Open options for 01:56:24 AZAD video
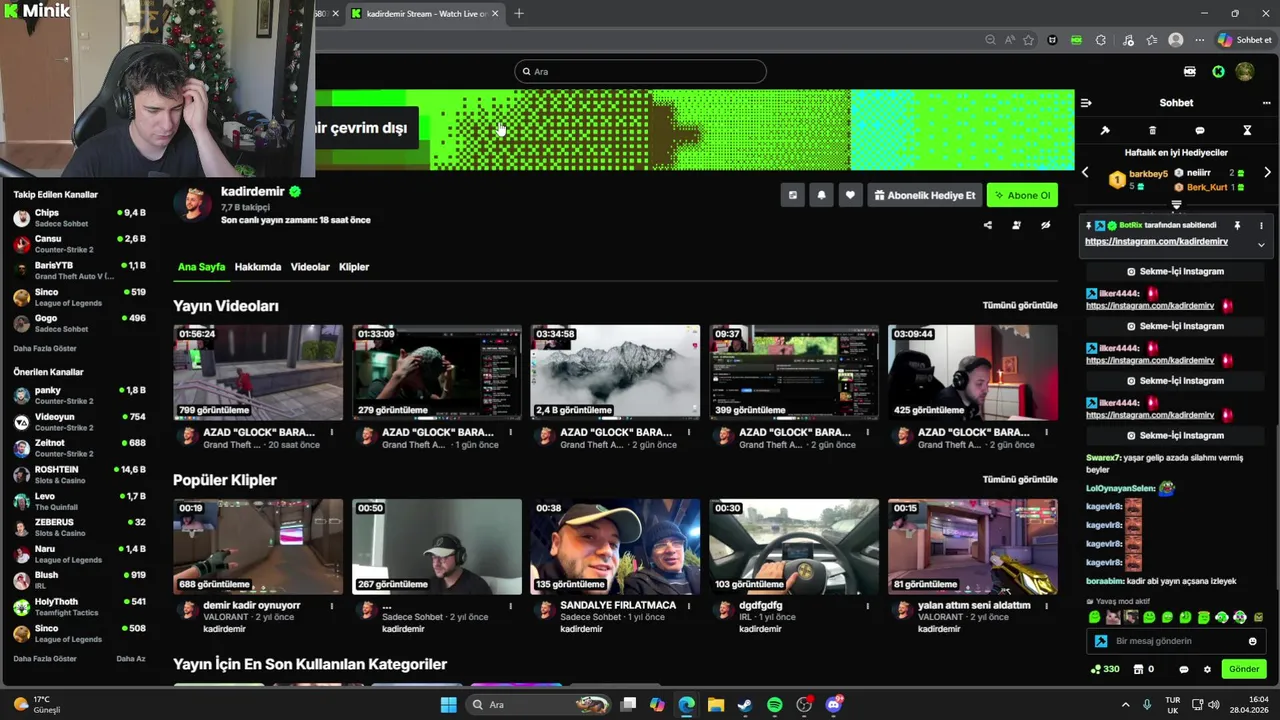1280x720 pixels. [332, 432]
